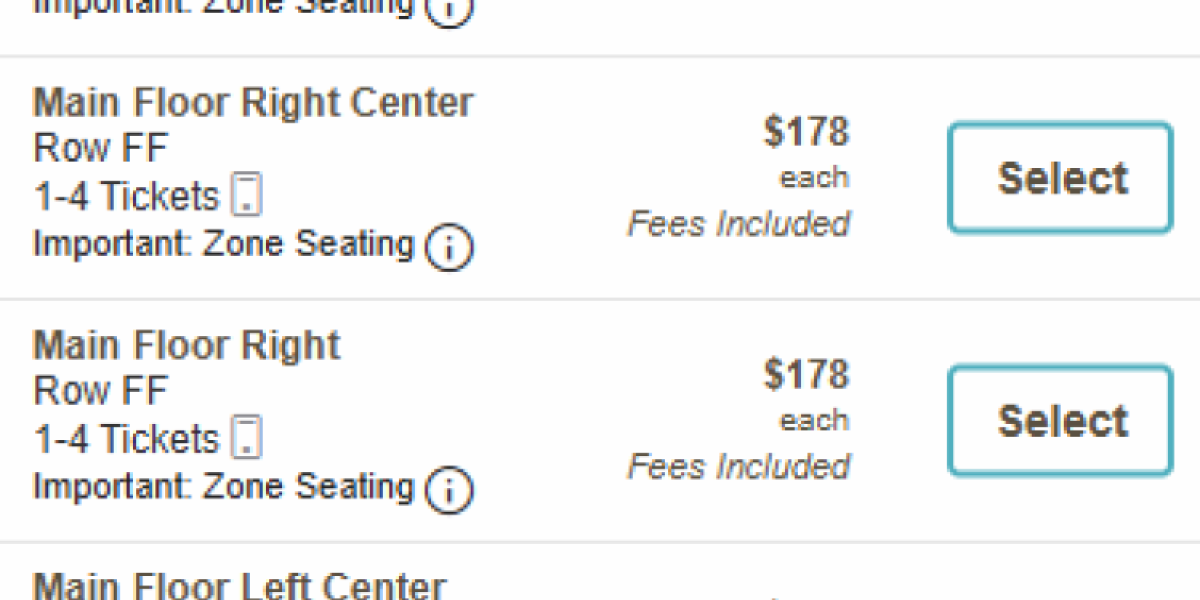This screenshot has height=600, width=1200.
Task: Click $178 price in Main Floor Right row
Action: tap(806, 375)
